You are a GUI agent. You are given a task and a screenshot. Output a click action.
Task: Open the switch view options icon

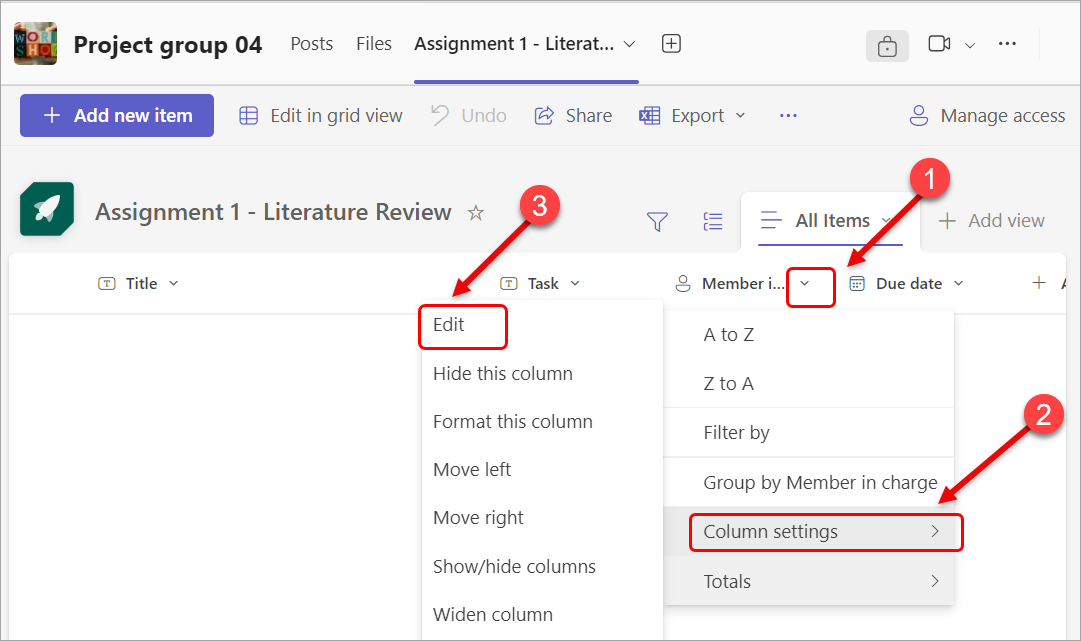713,221
